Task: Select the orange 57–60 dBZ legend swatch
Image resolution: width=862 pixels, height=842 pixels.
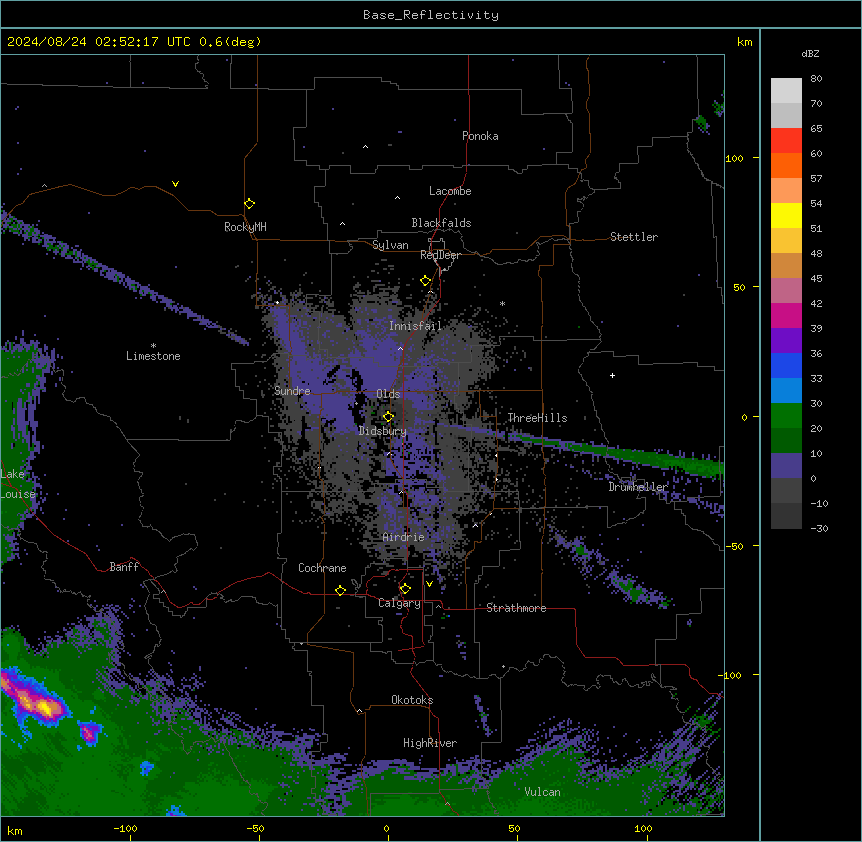Action: [x=786, y=165]
